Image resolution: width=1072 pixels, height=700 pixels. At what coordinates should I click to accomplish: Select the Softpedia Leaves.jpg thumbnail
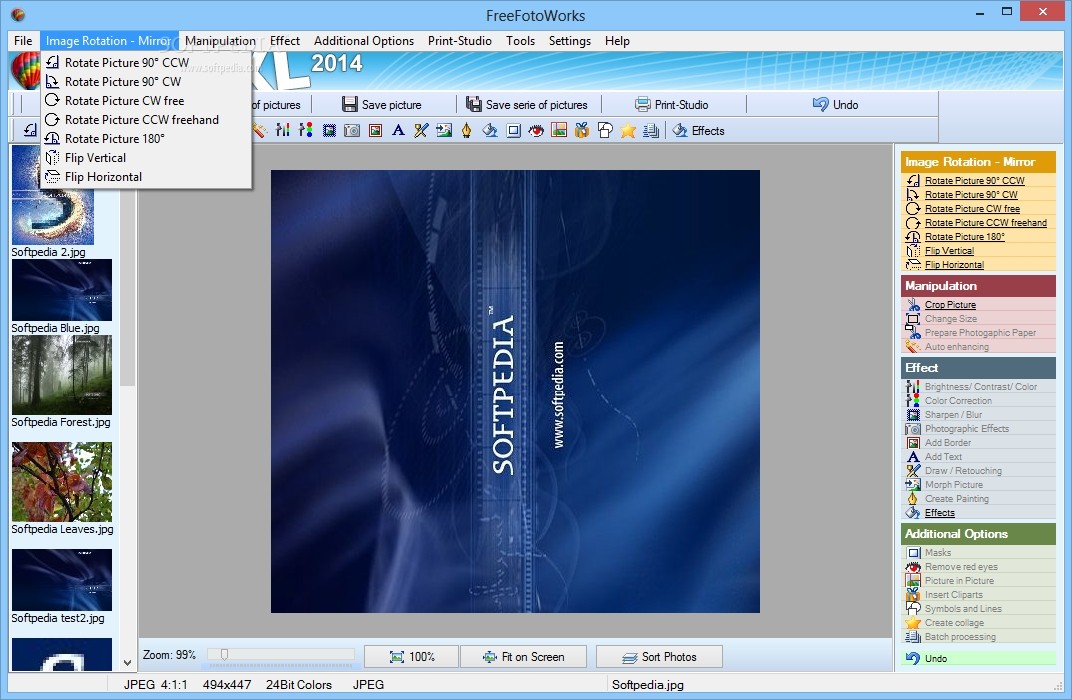point(62,482)
